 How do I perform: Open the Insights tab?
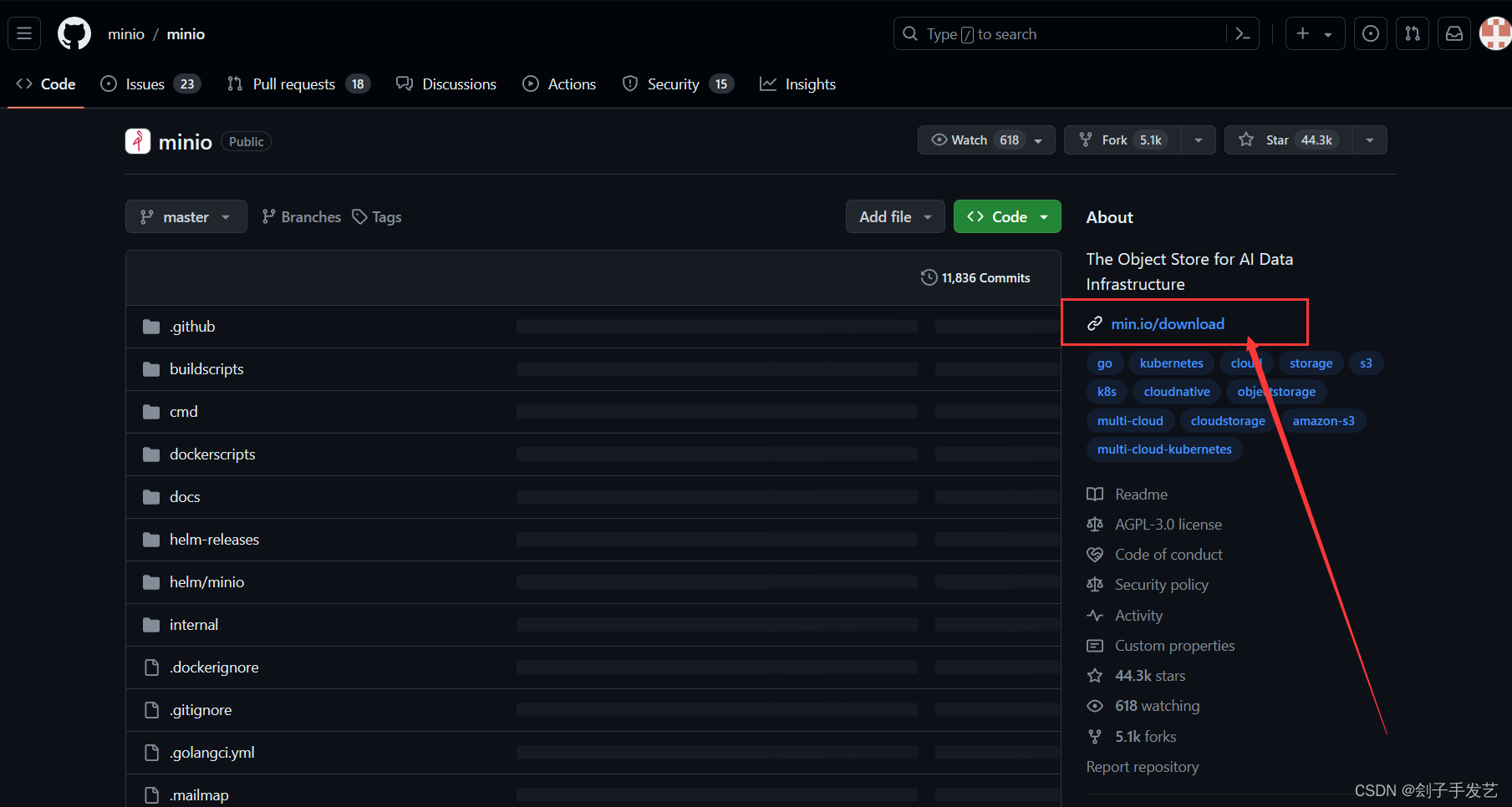pyautogui.click(x=797, y=84)
